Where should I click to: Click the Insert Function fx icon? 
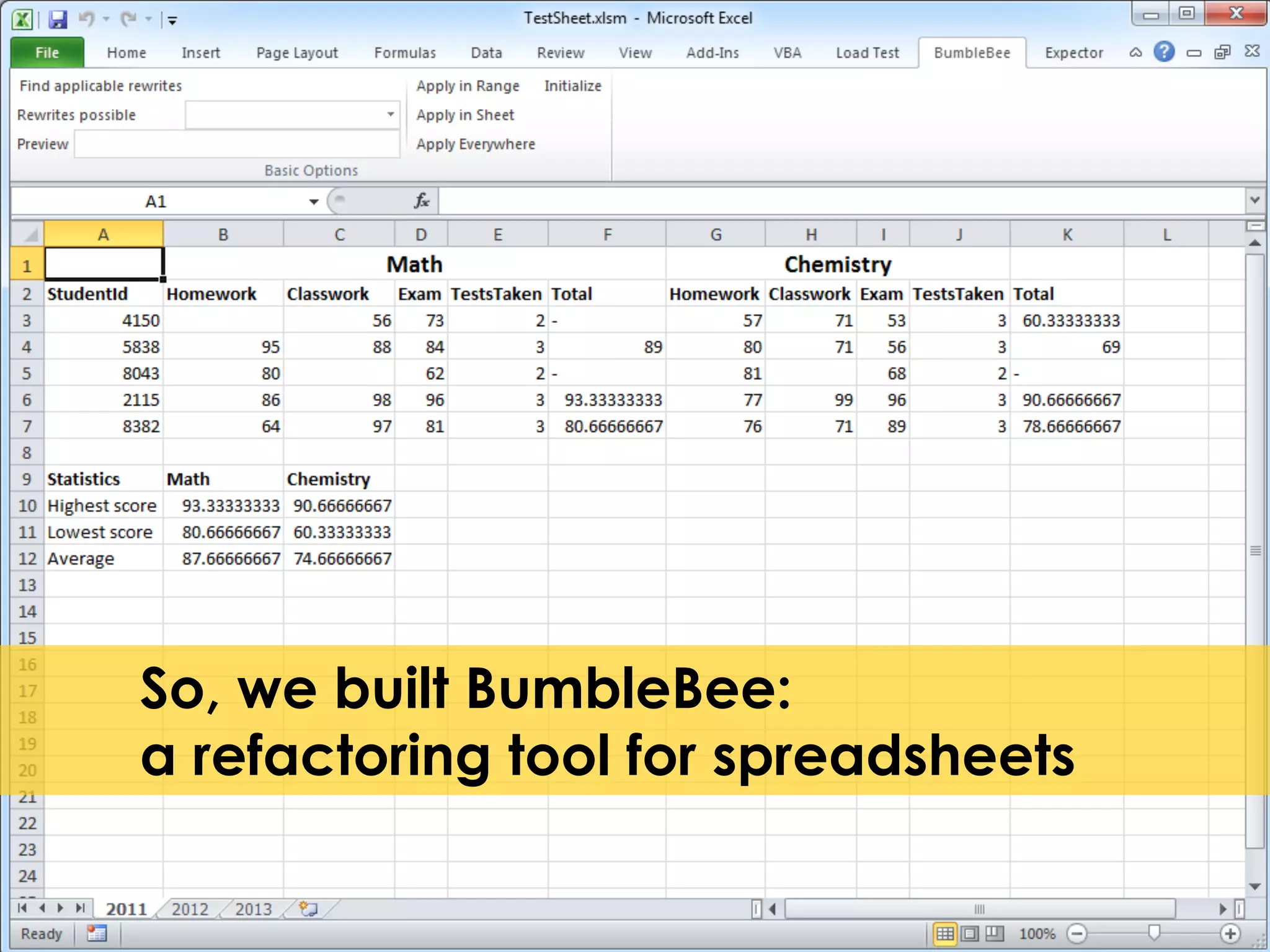(422, 201)
